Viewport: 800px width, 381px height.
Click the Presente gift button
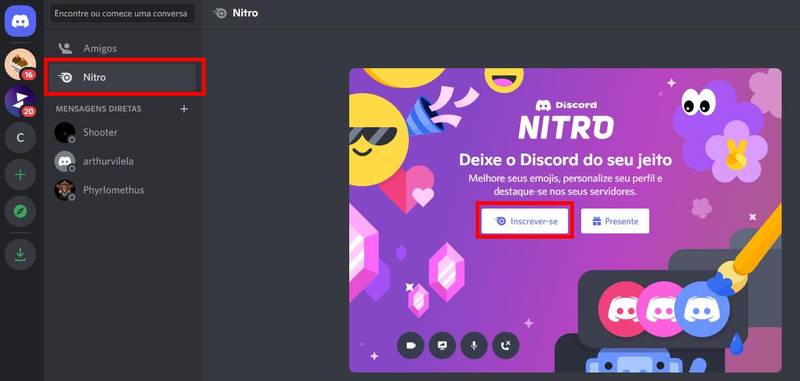tap(615, 221)
